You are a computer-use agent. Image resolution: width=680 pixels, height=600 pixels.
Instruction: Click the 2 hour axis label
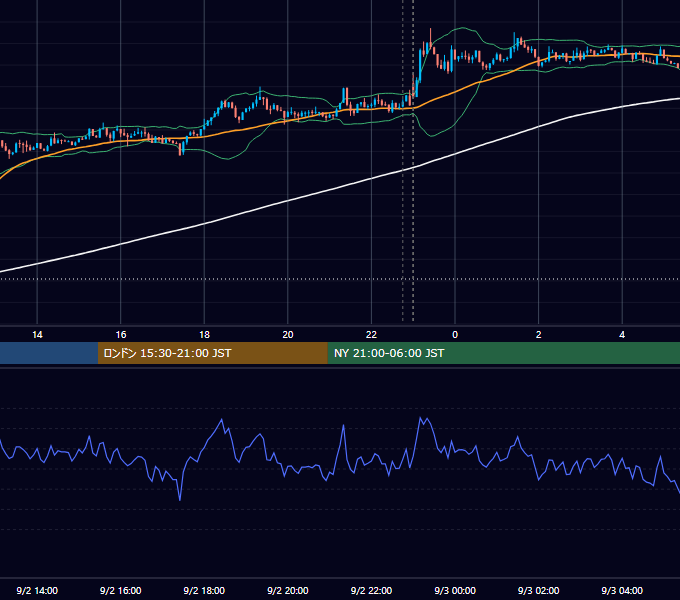[539, 335]
